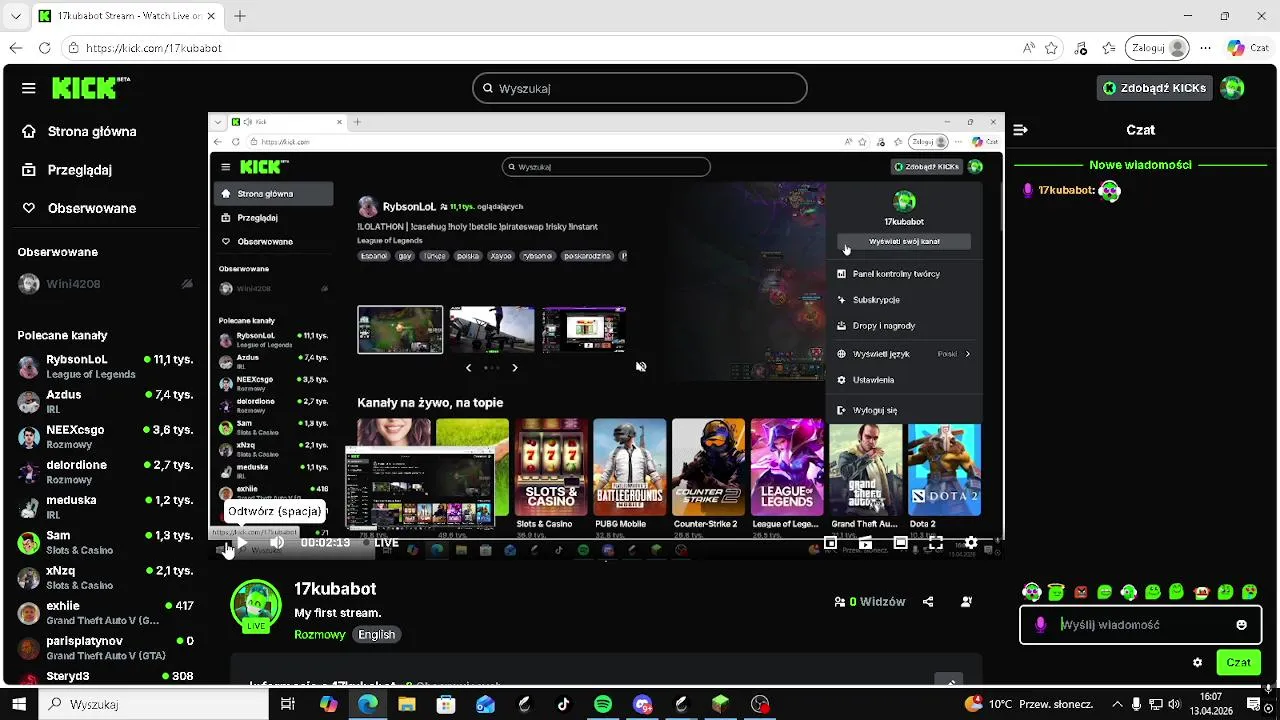
Task: Open RybsonLoL recommended channel
Action: [x=105, y=366]
